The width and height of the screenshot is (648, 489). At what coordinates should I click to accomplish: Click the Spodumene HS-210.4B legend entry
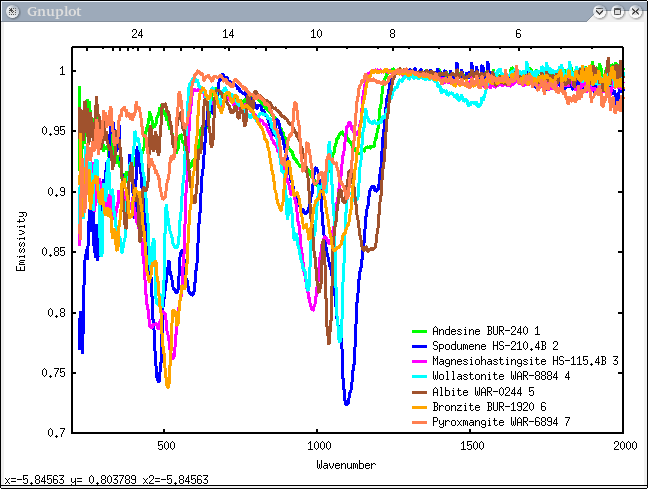[x=485, y=346]
